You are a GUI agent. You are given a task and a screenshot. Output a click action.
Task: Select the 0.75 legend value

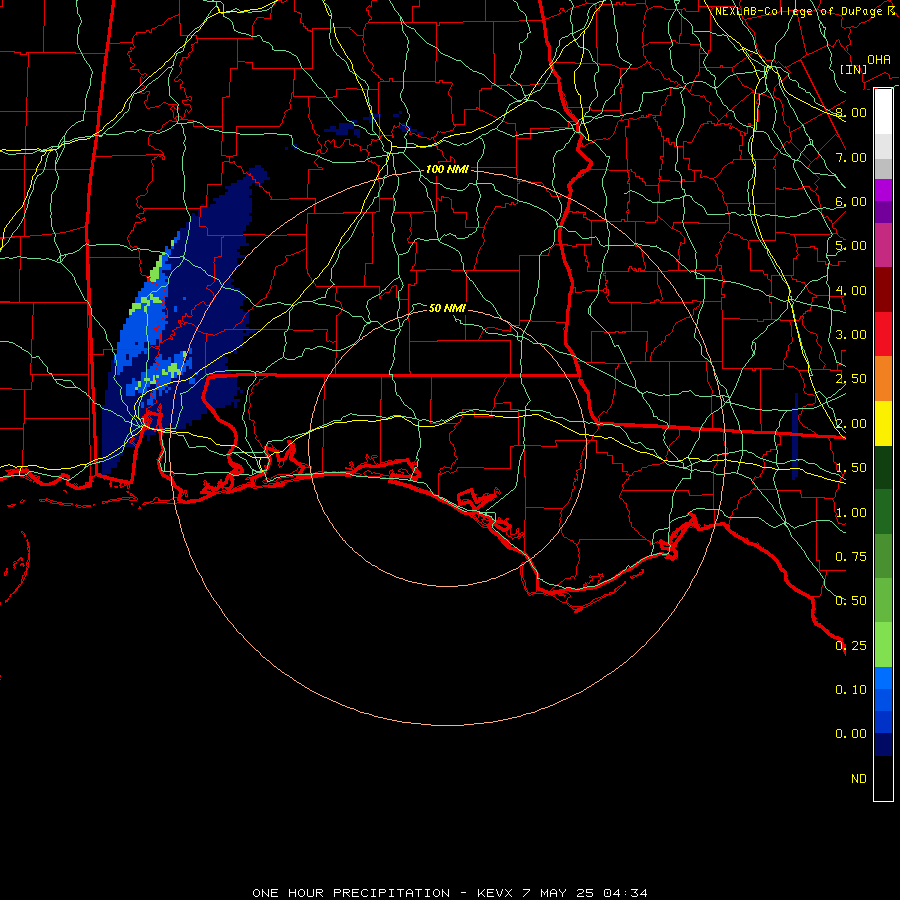click(851, 557)
